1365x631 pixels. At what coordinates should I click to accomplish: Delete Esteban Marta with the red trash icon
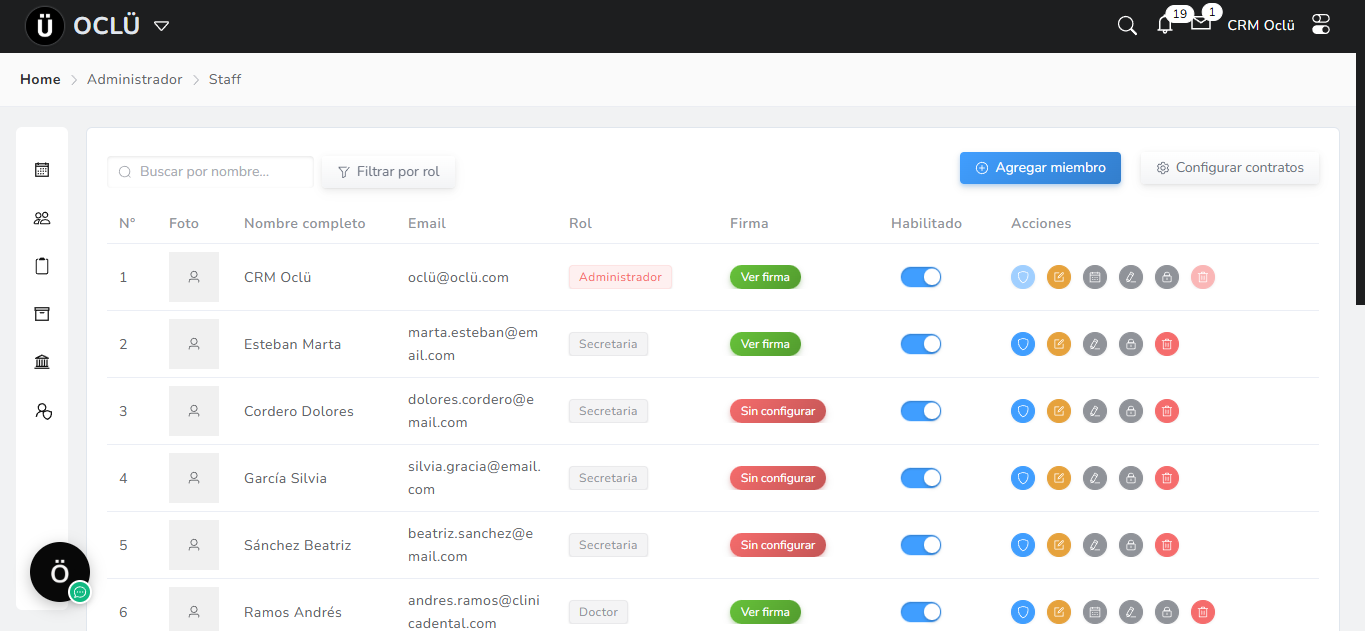click(1167, 344)
